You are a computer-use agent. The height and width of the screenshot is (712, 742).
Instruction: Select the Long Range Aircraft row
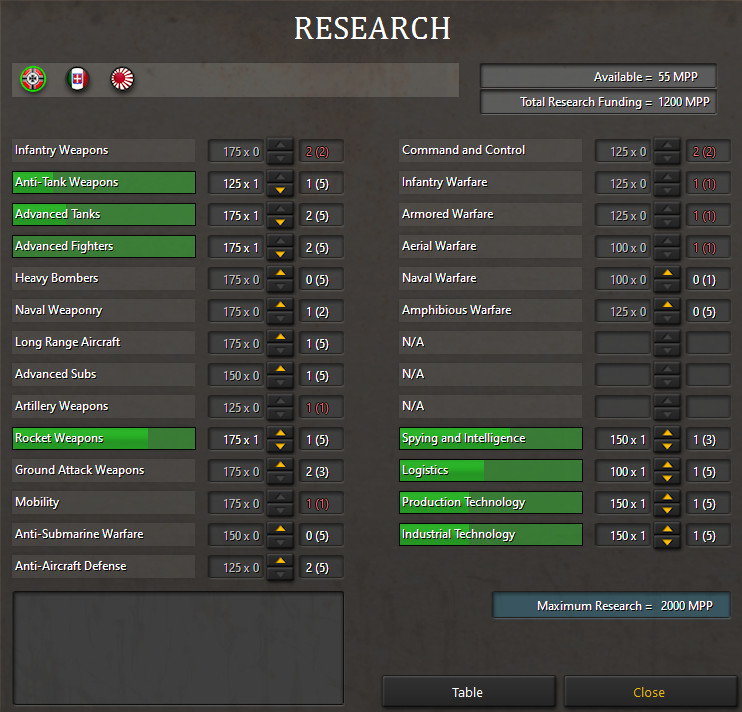(x=104, y=343)
